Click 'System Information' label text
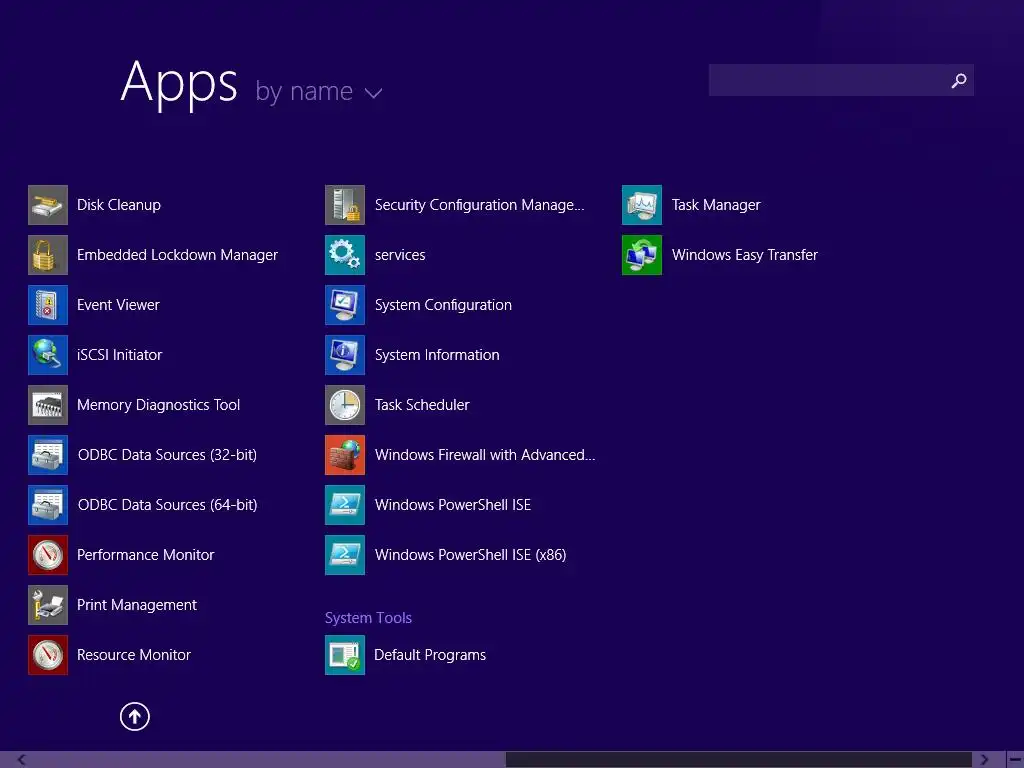This screenshot has width=1024, height=768. [x=437, y=355]
